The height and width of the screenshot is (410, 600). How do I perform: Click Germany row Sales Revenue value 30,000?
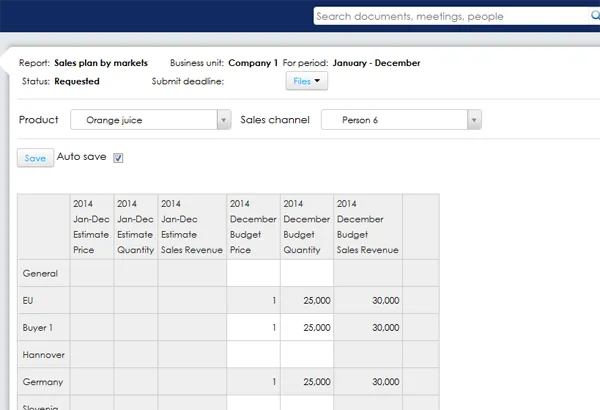tap(386, 382)
